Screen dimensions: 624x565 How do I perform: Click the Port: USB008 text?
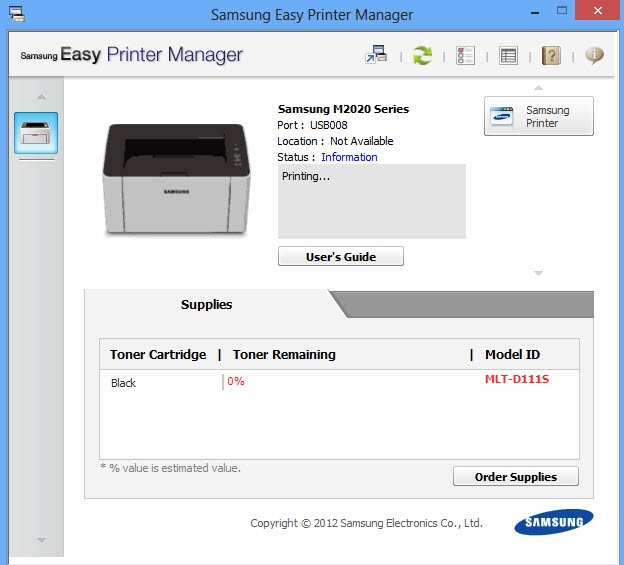(x=312, y=125)
